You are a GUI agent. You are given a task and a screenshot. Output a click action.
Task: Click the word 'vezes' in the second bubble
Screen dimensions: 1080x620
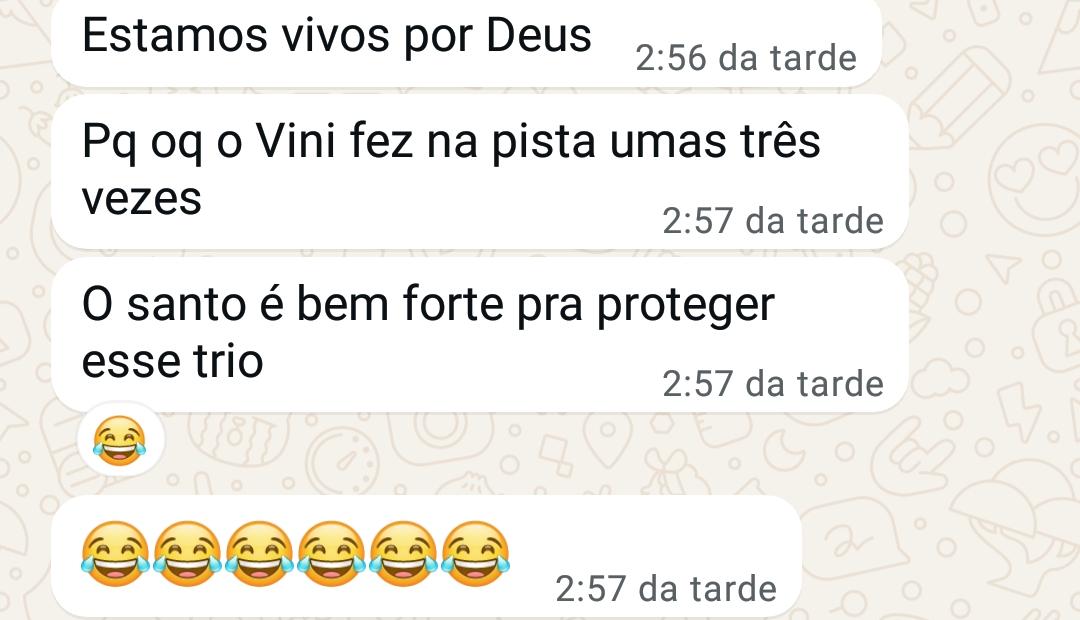pyautogui.click(x=141, y=199)
